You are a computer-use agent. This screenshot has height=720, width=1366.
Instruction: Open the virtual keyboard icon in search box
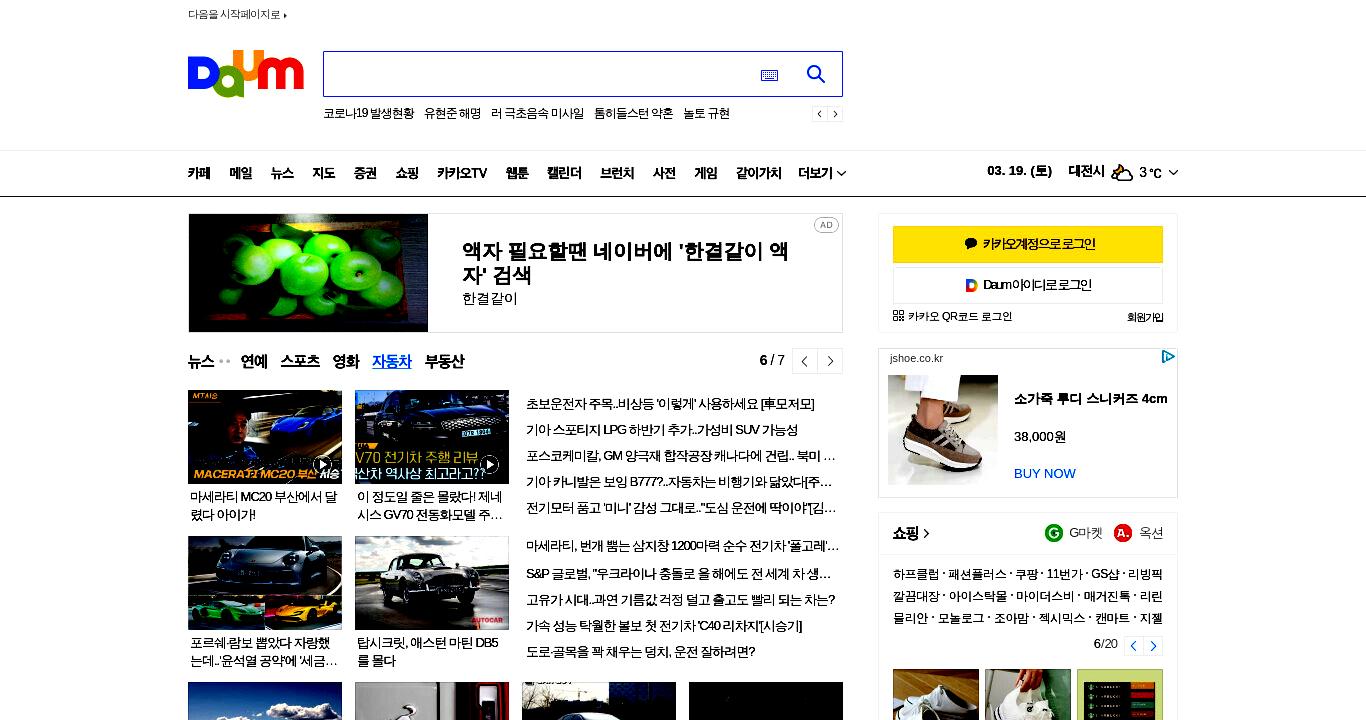769,75
